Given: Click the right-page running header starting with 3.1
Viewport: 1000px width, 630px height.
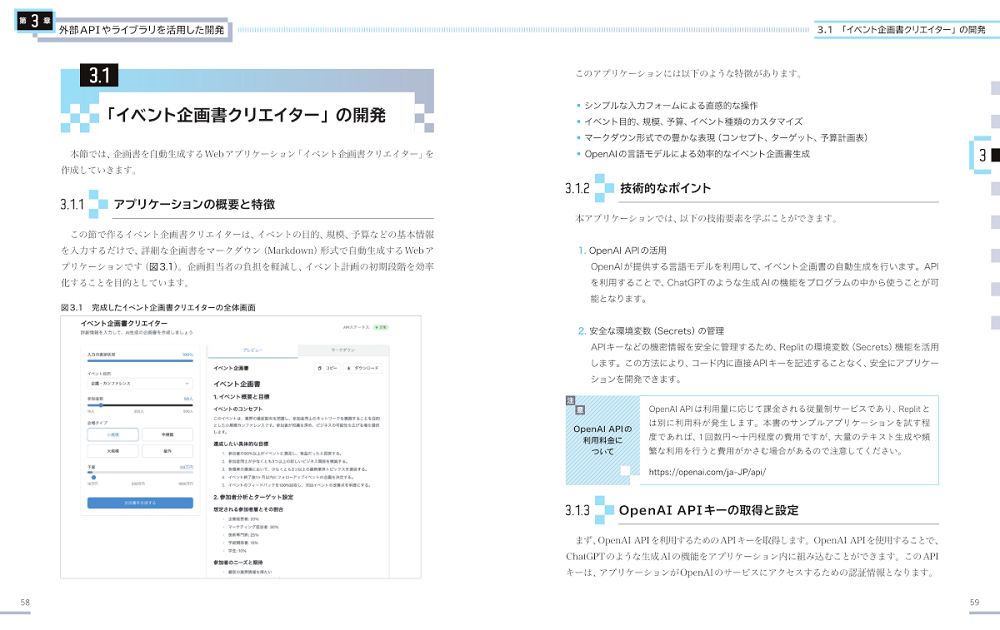Looking at the screenshot, I should 901,29.
